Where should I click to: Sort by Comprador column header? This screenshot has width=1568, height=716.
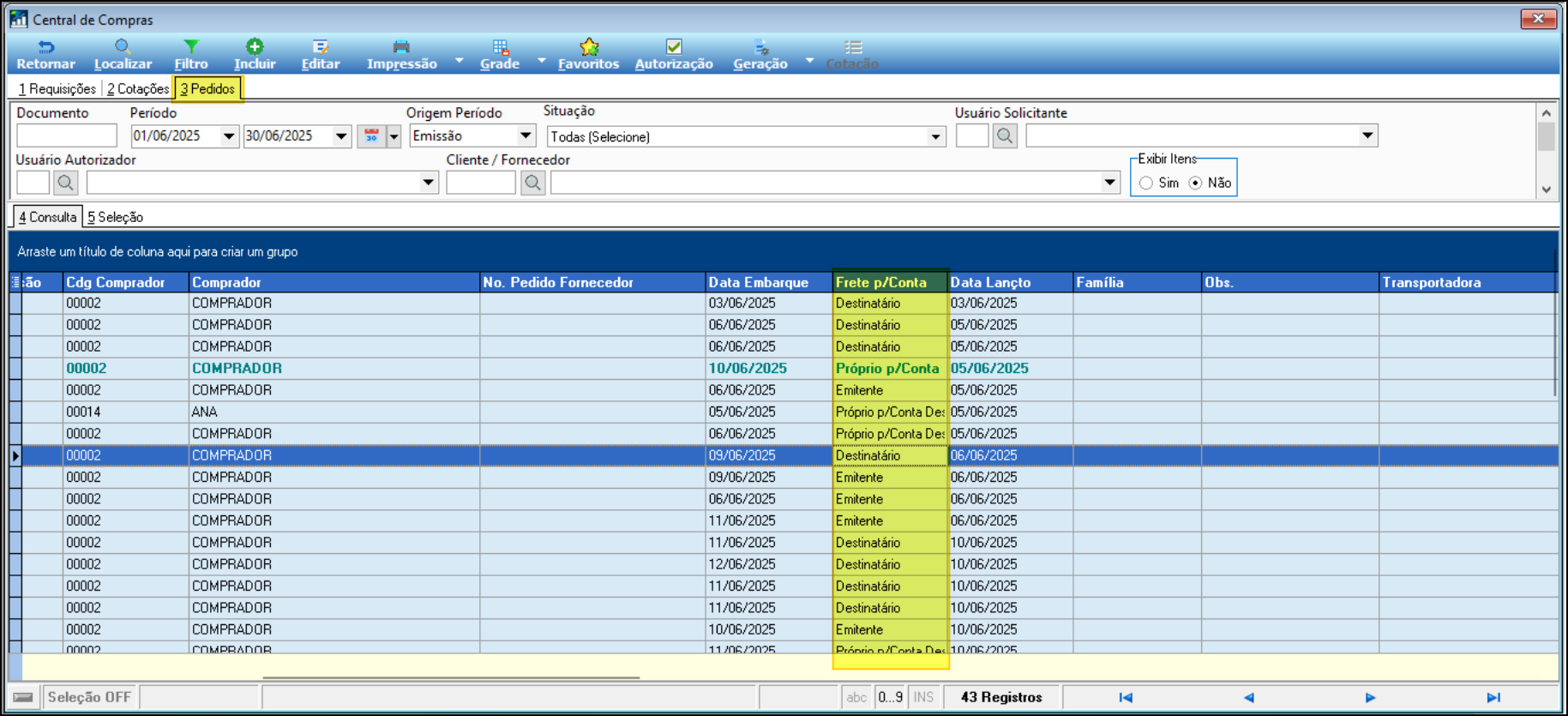tap(334, 282)
